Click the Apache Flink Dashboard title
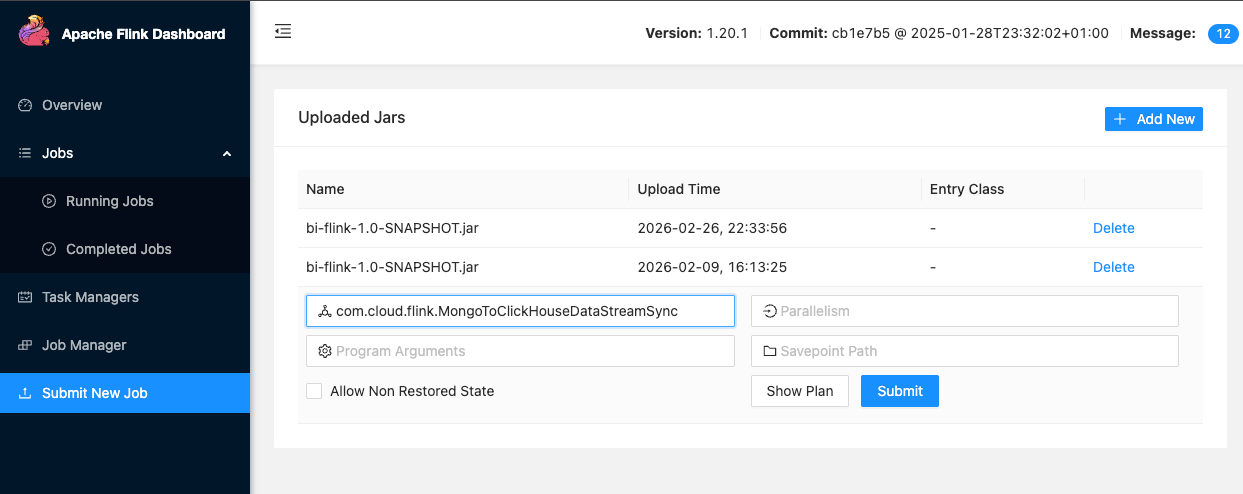Viewport: 1243px width, 494px height. (x=144, y=34)
